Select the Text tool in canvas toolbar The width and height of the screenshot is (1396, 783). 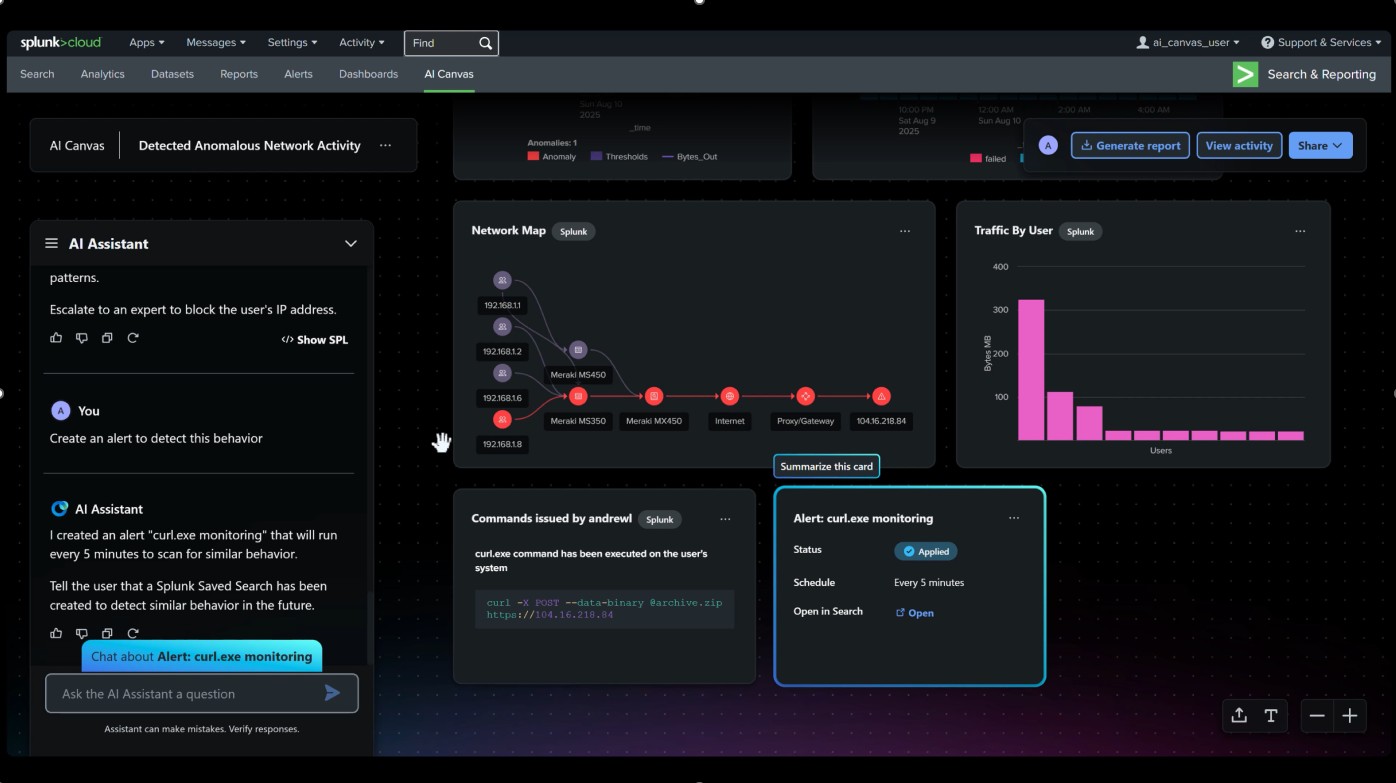pyautogui.click(x=1270, y=715)
